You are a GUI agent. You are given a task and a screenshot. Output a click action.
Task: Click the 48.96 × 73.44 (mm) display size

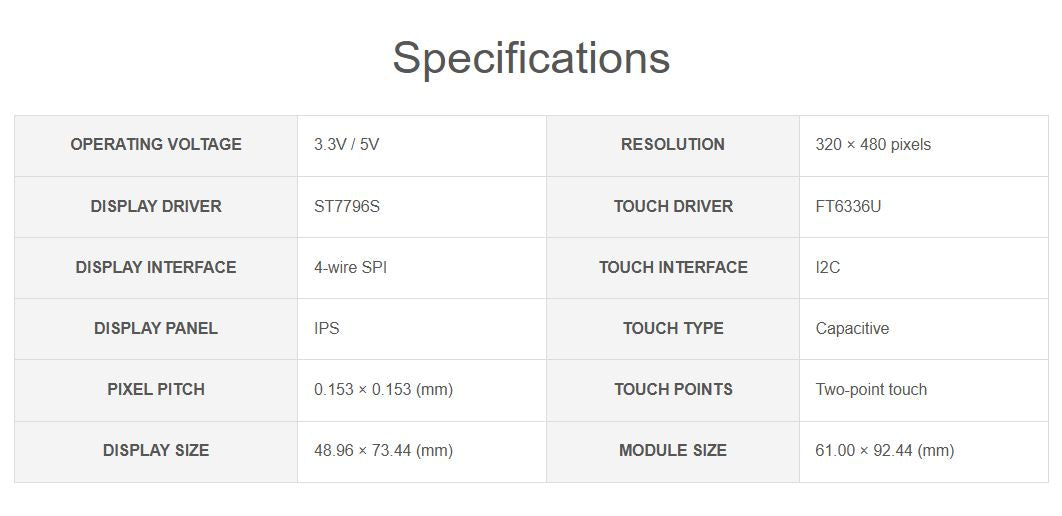[x=383, y=451]
